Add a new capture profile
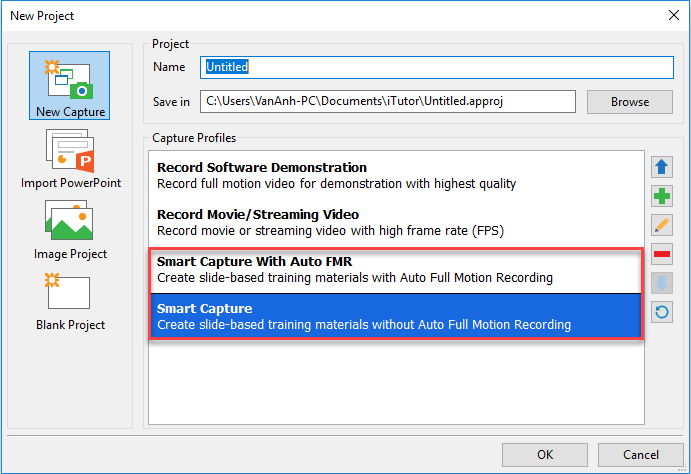Image resolution: width=691 pixels, height=474 pixels. pos(661,196)
